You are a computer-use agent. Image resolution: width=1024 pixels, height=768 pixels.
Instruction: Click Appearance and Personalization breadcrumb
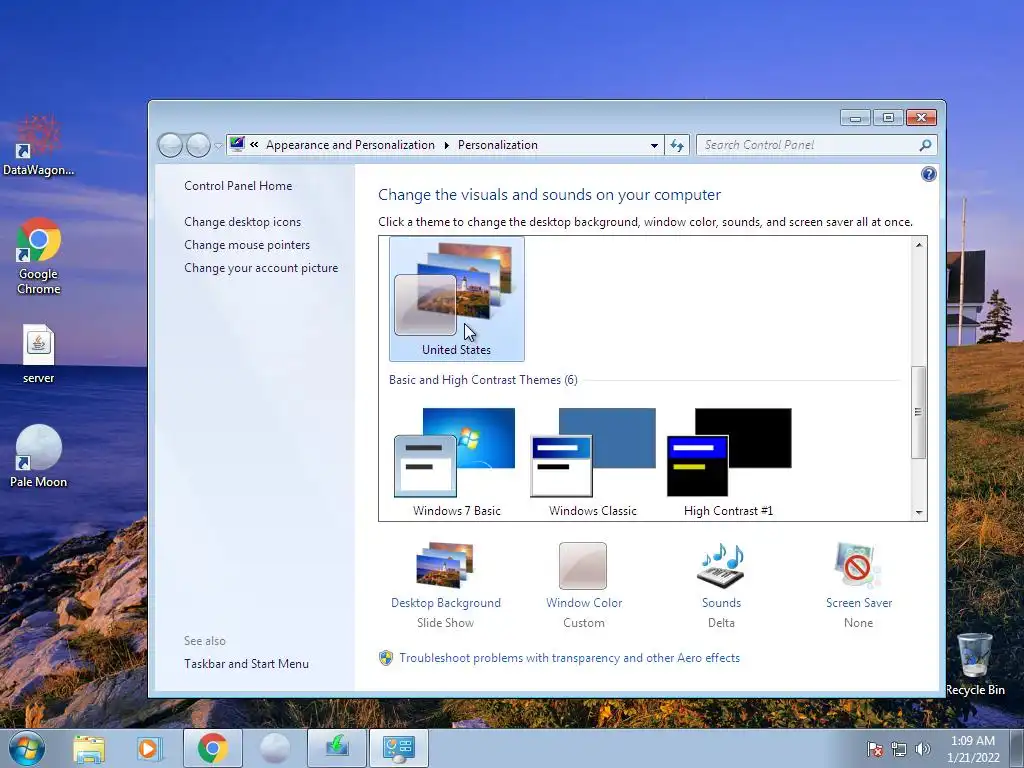coord(350,145)
